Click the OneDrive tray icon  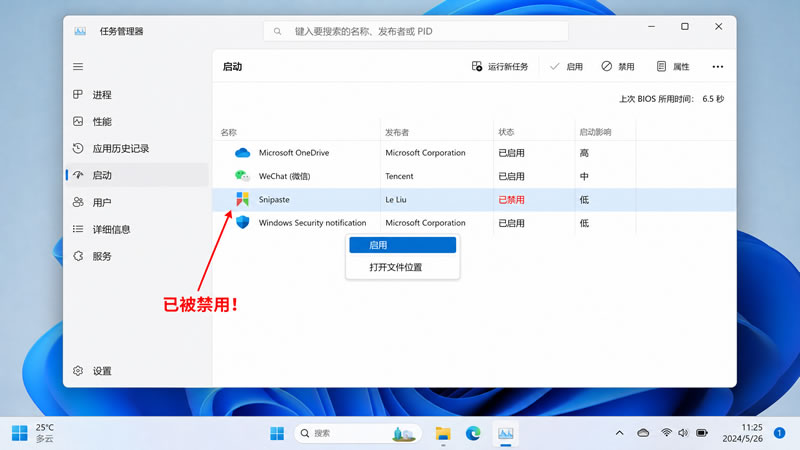pos(643,433)
